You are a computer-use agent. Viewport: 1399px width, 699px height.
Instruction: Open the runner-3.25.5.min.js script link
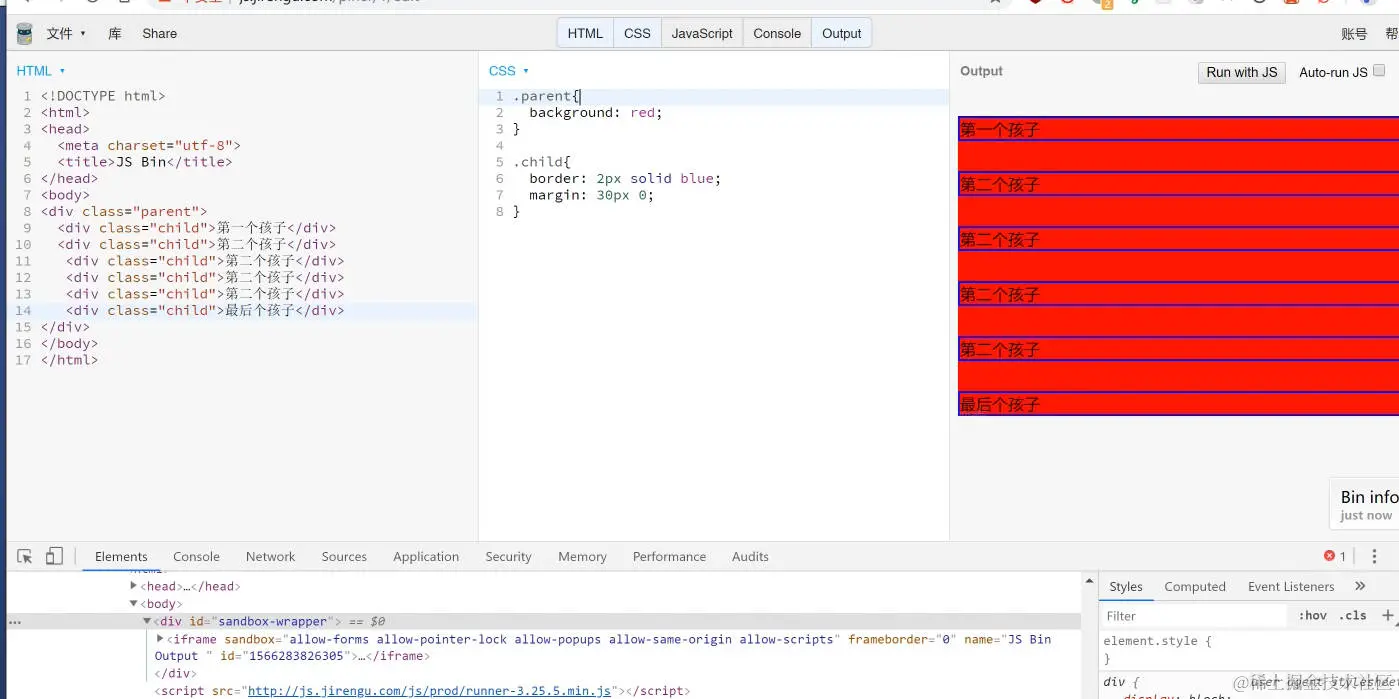click(x=429, y=690)
